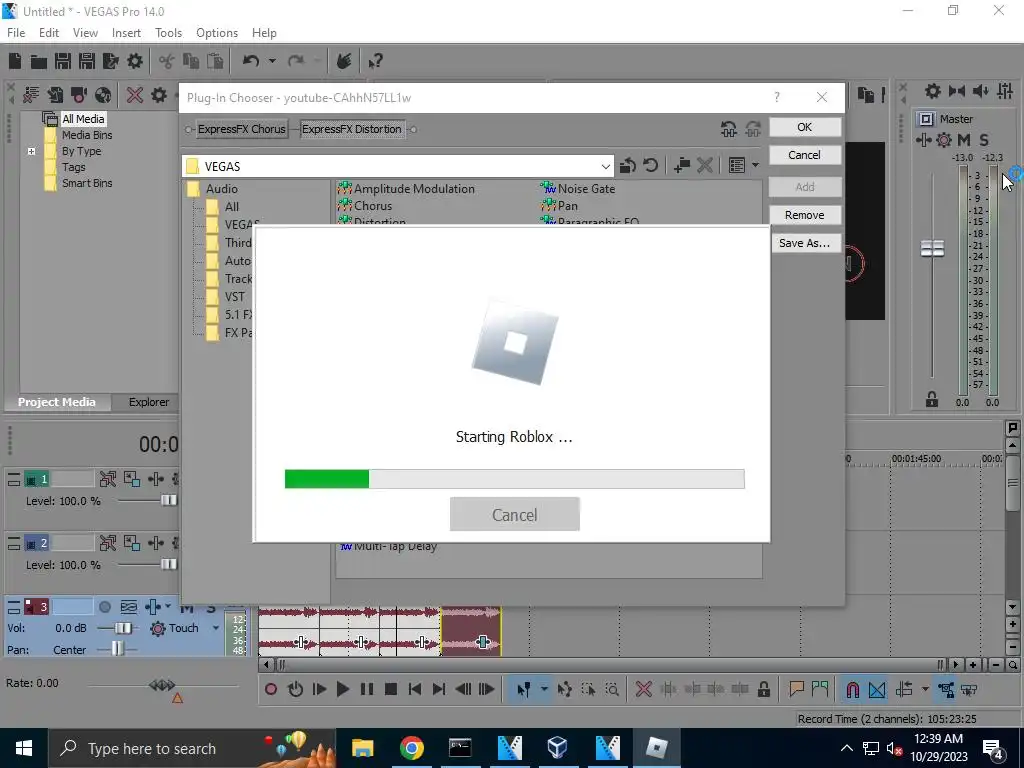Viewport: 1024px width, 768px height.
Task: Toggle Loop Playback button
Action: 295,689
